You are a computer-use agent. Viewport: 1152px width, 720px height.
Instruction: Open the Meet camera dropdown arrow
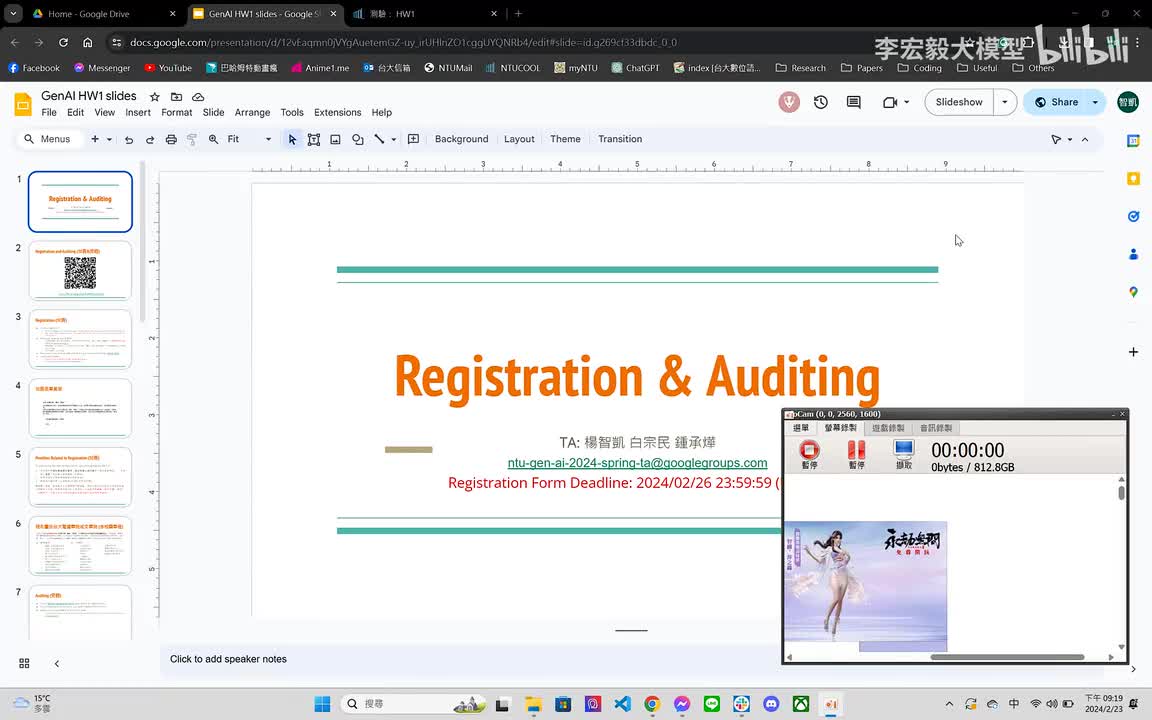pyautogui.click(x=907, y=102)
